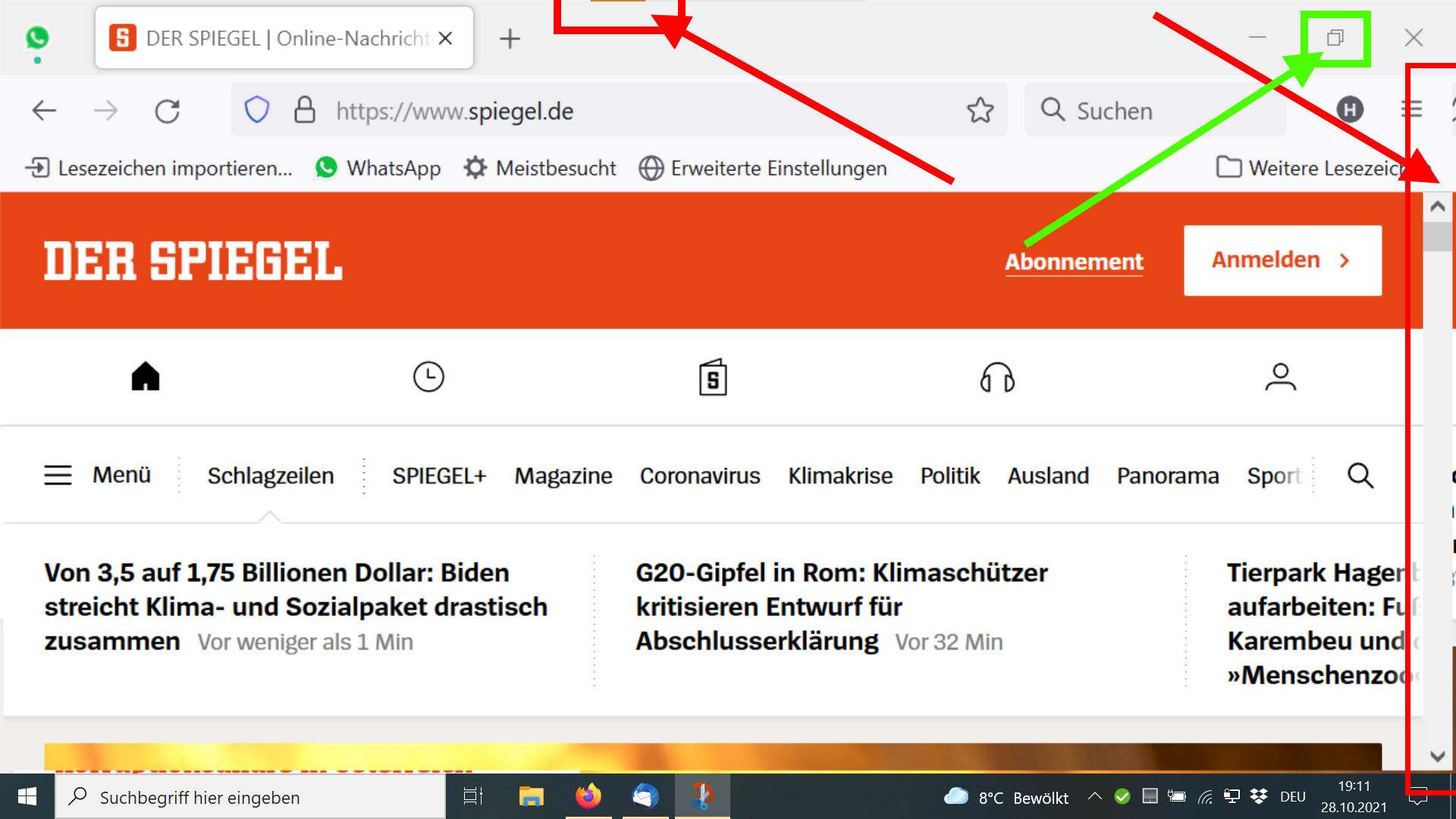1456x819 pixels.
Task: Open the headphones audio icon
Action: click(x=997, y=377)
